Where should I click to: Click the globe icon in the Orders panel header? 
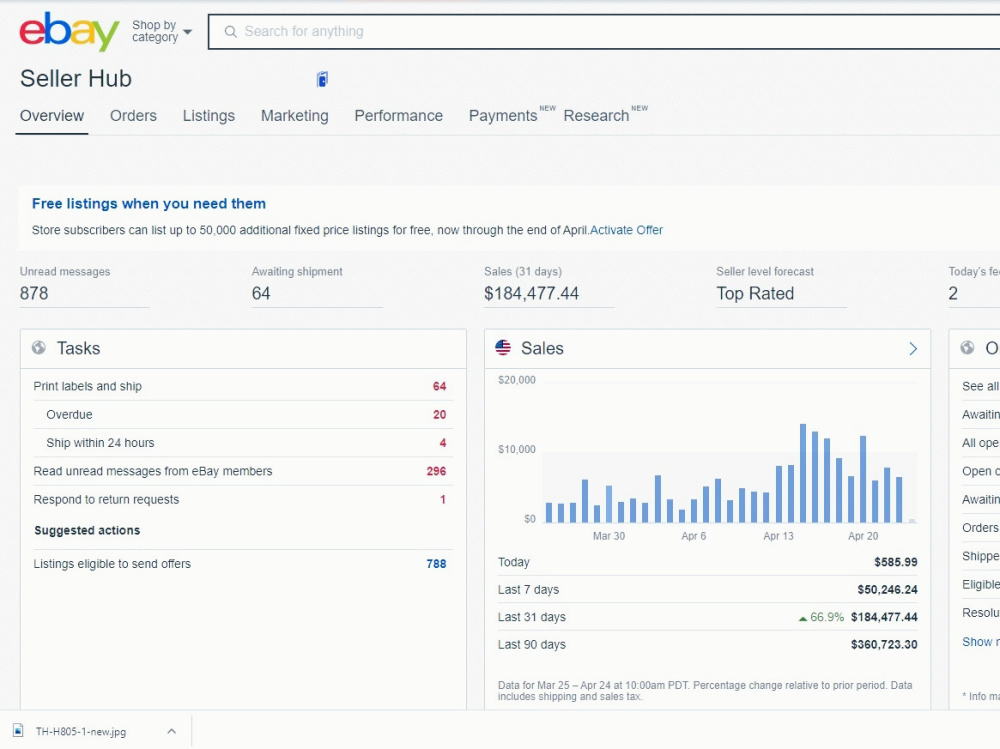point(967,348)
